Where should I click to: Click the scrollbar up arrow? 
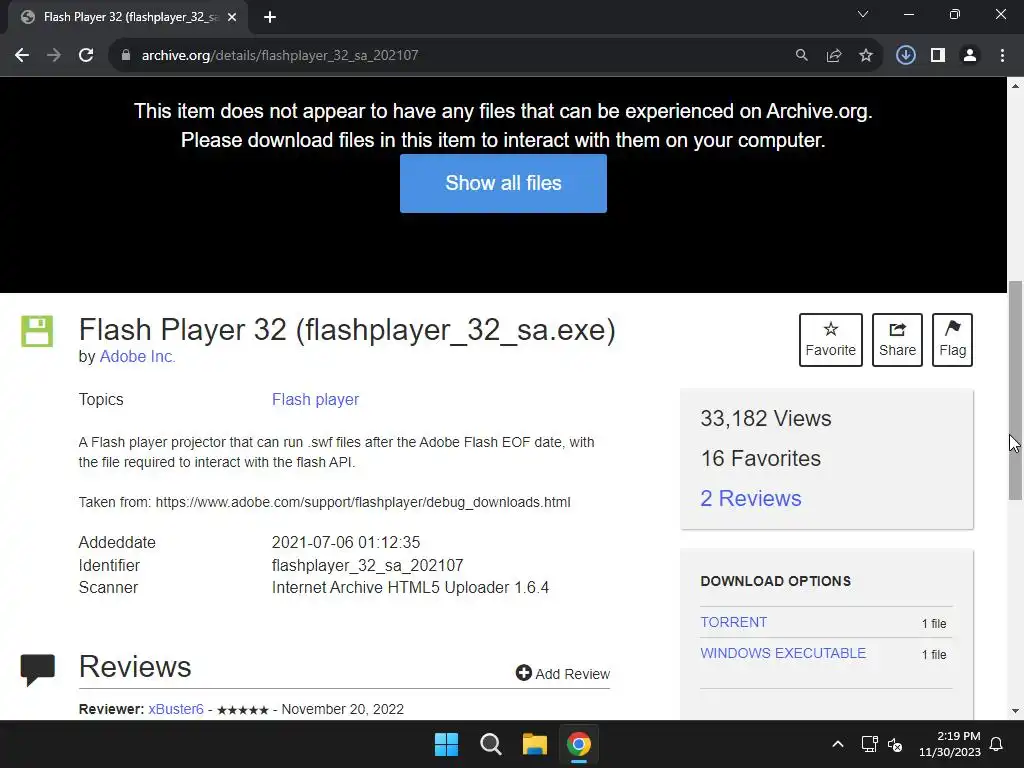coord(1016,86)
